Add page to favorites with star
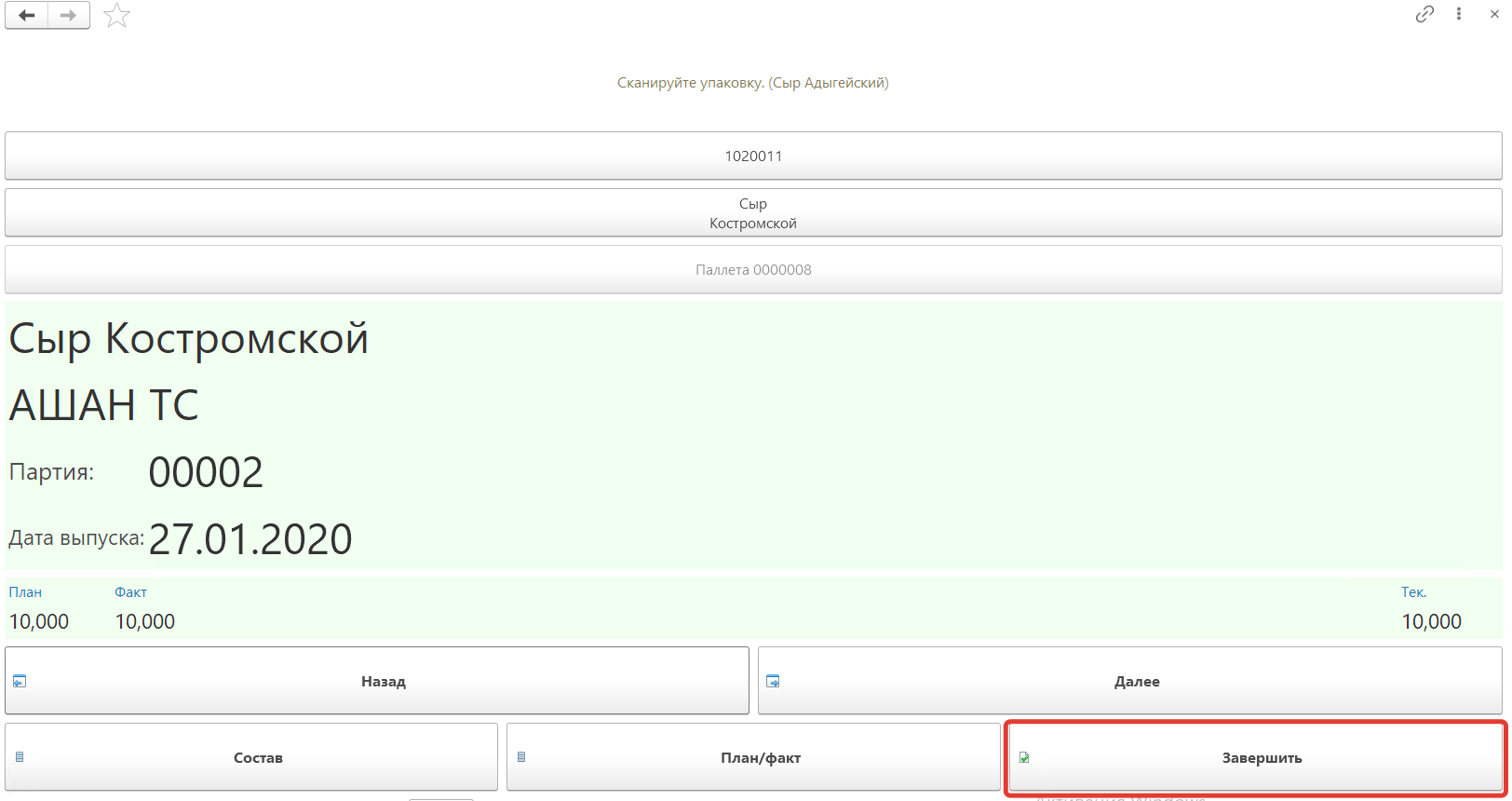The height and width of the screenshot is (801, 1512). point(116,15)
